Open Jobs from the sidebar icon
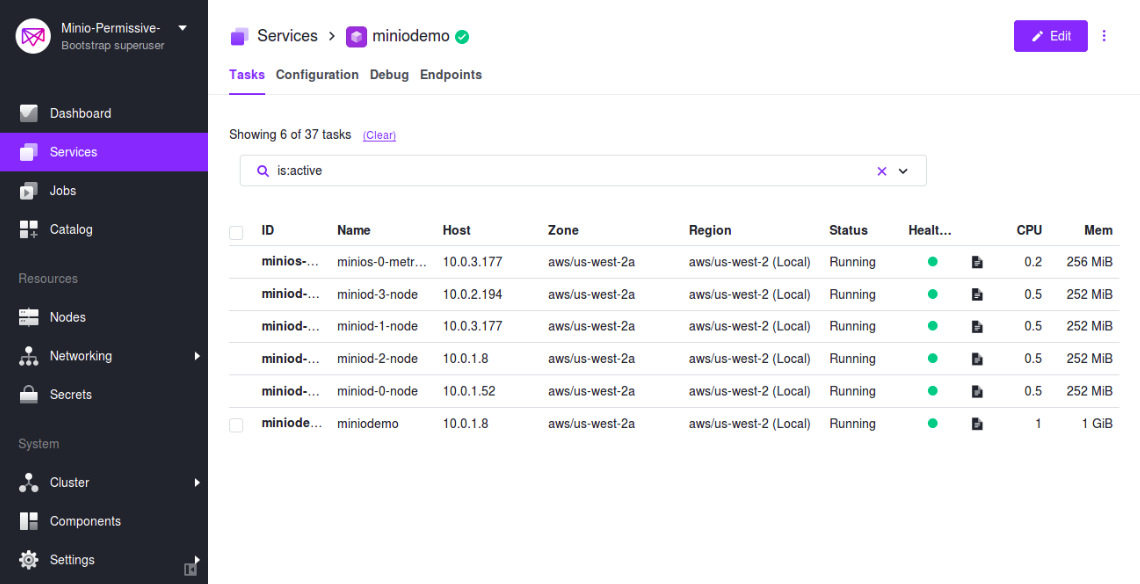The image size is (1140, 584). 28,191
